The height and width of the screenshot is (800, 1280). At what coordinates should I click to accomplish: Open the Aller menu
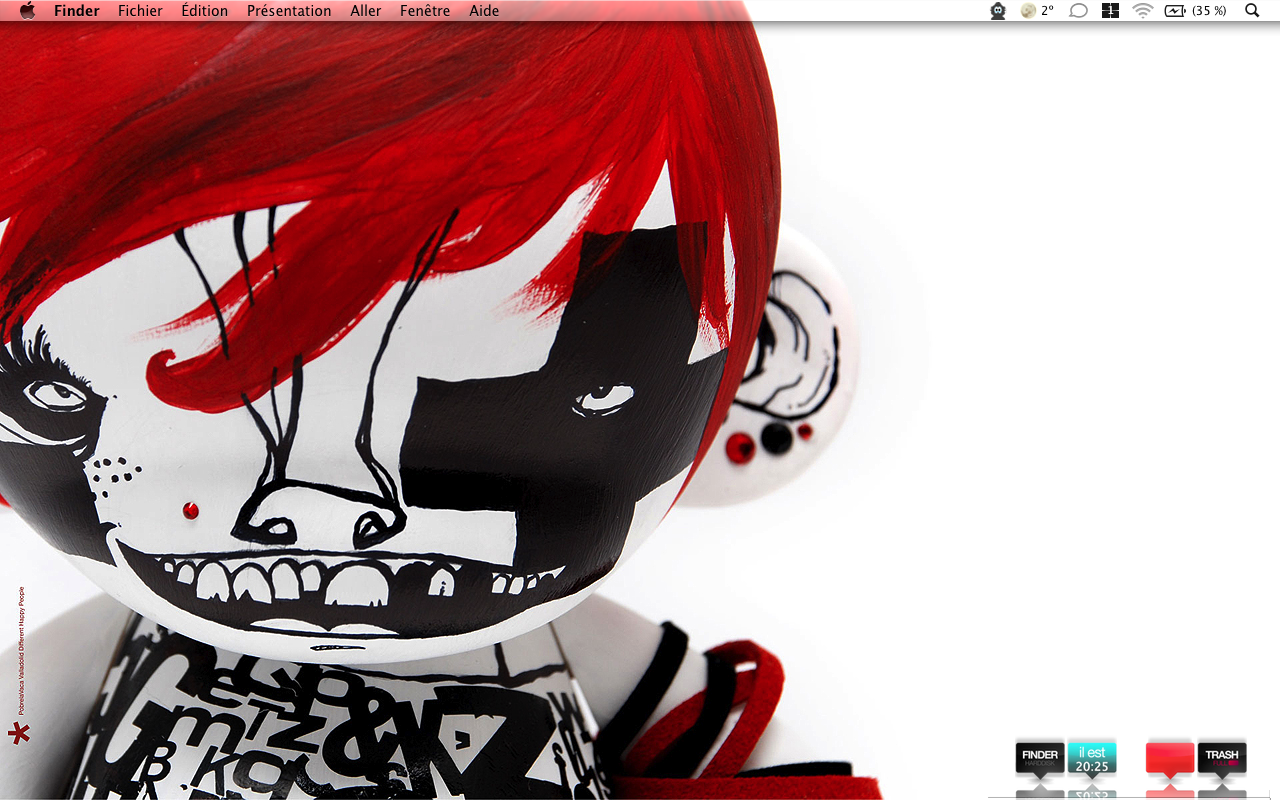[365, 11]
